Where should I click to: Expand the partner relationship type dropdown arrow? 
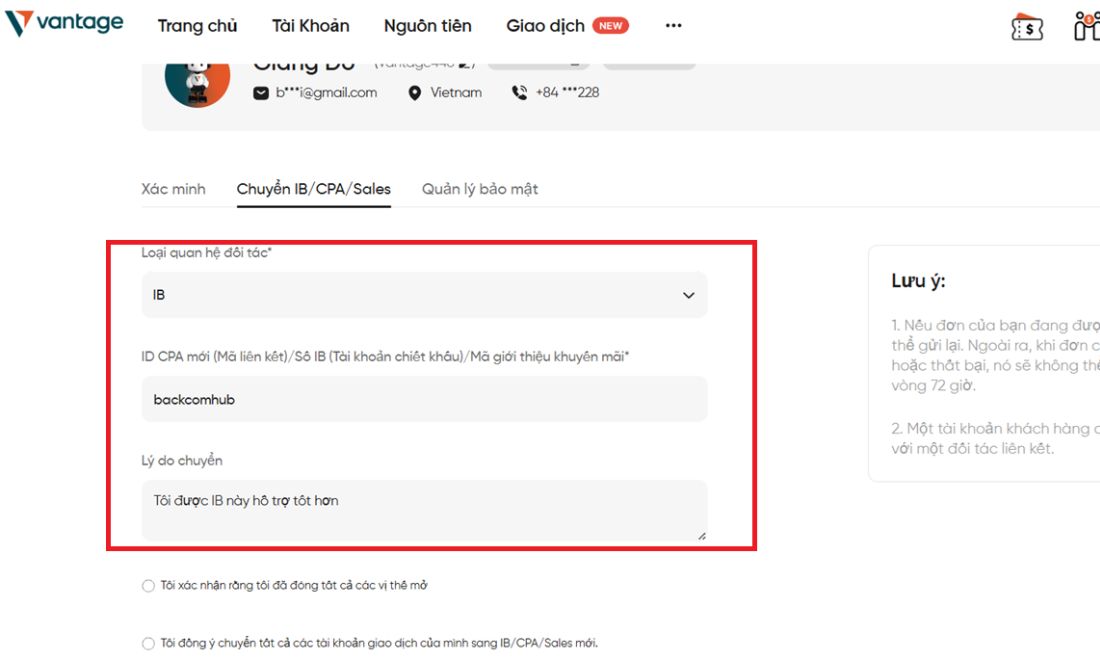(x=689, y=295)
